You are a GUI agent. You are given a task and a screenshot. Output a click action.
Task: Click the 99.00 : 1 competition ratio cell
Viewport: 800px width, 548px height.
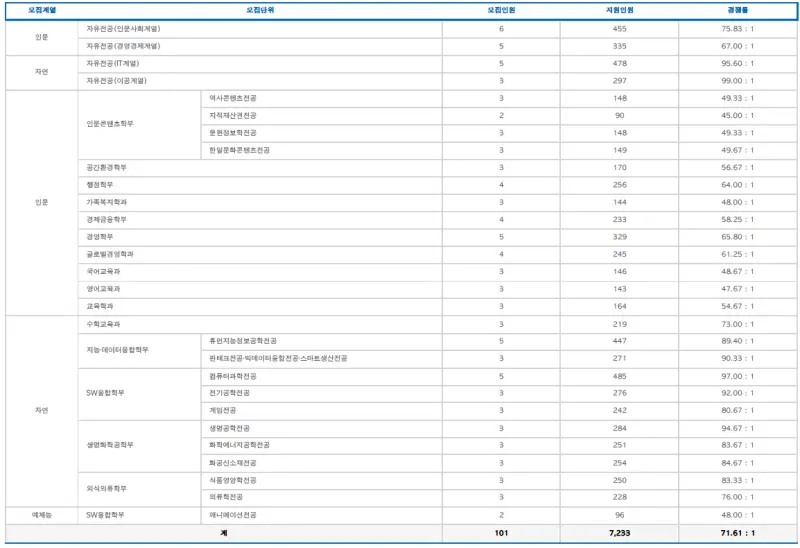click(x=738, y=81)
